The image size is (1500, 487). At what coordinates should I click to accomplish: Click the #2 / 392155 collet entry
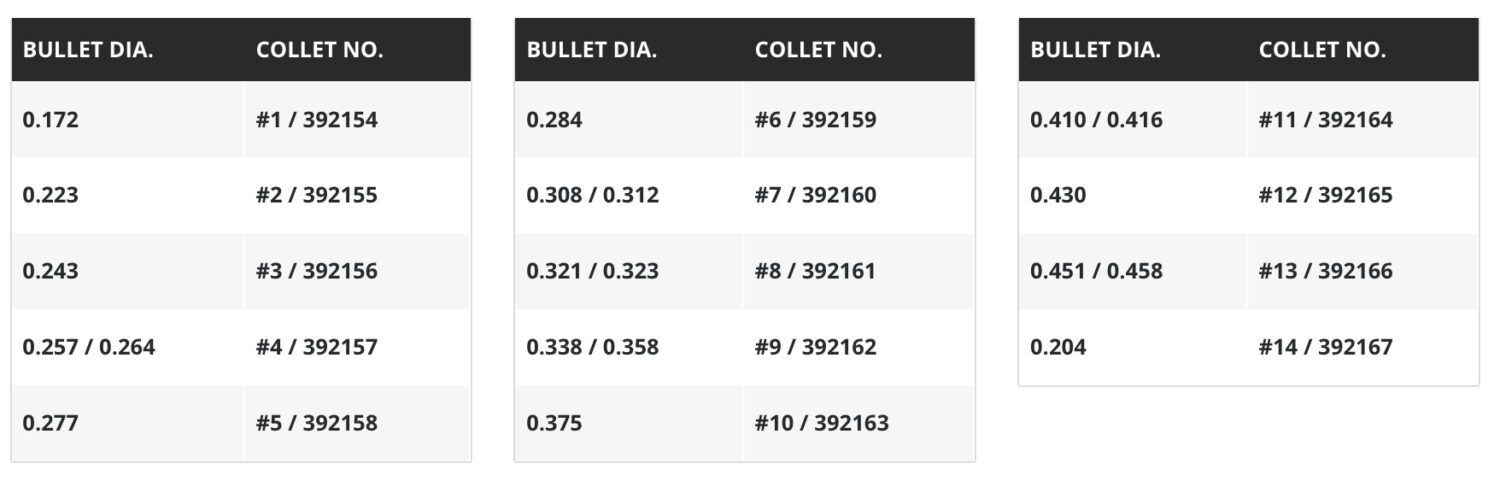[357, 195]
